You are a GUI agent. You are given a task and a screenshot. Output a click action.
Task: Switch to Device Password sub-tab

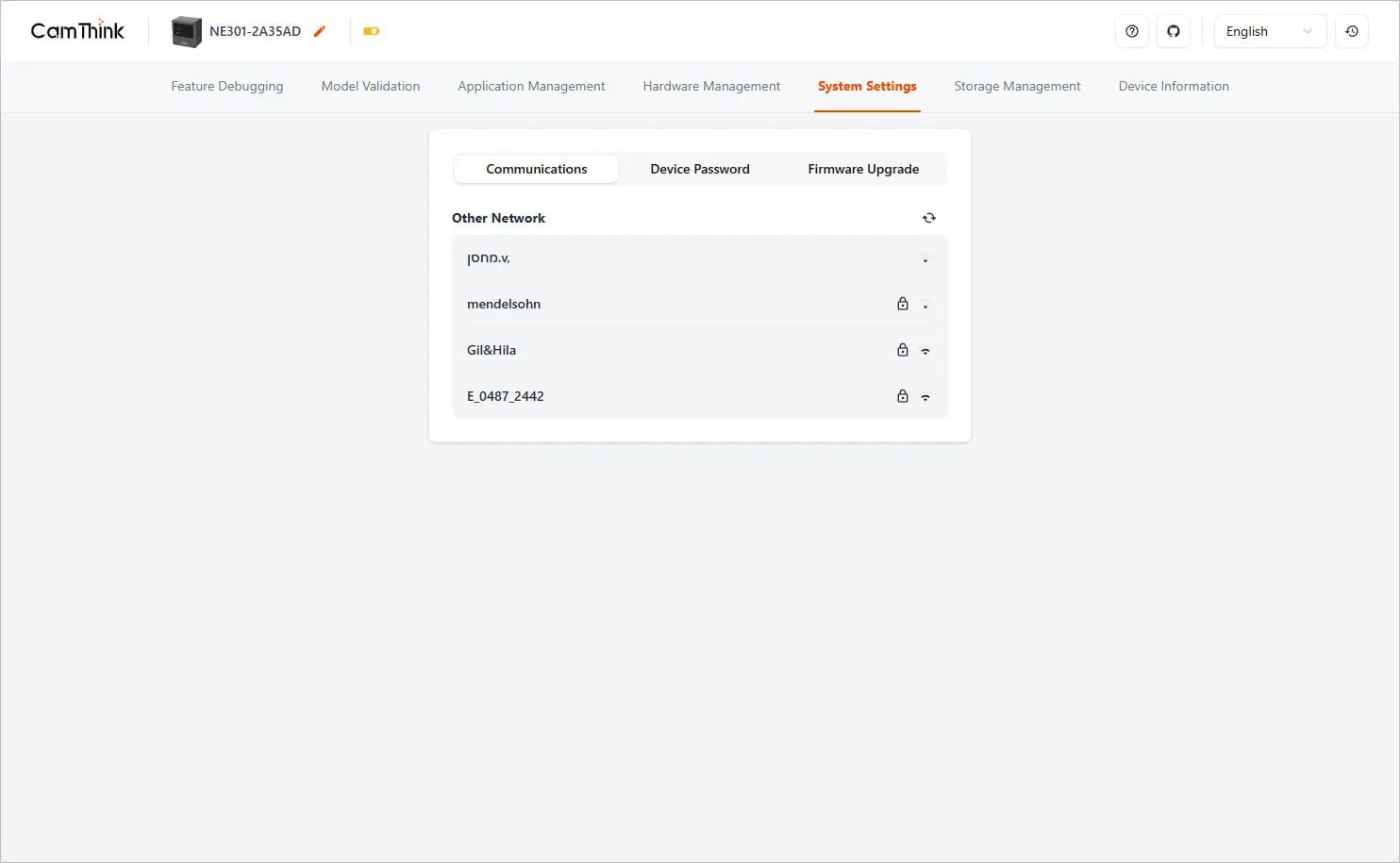point(700,169)
